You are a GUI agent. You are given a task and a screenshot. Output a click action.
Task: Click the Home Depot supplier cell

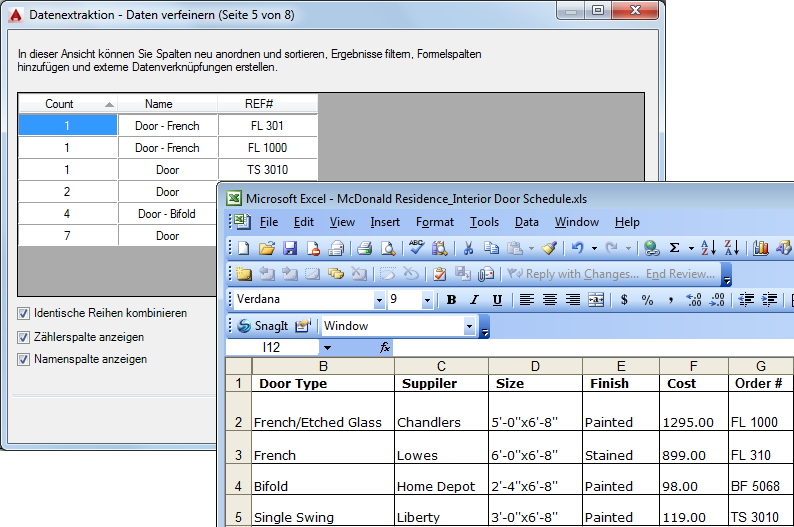[x=441, y=479]
